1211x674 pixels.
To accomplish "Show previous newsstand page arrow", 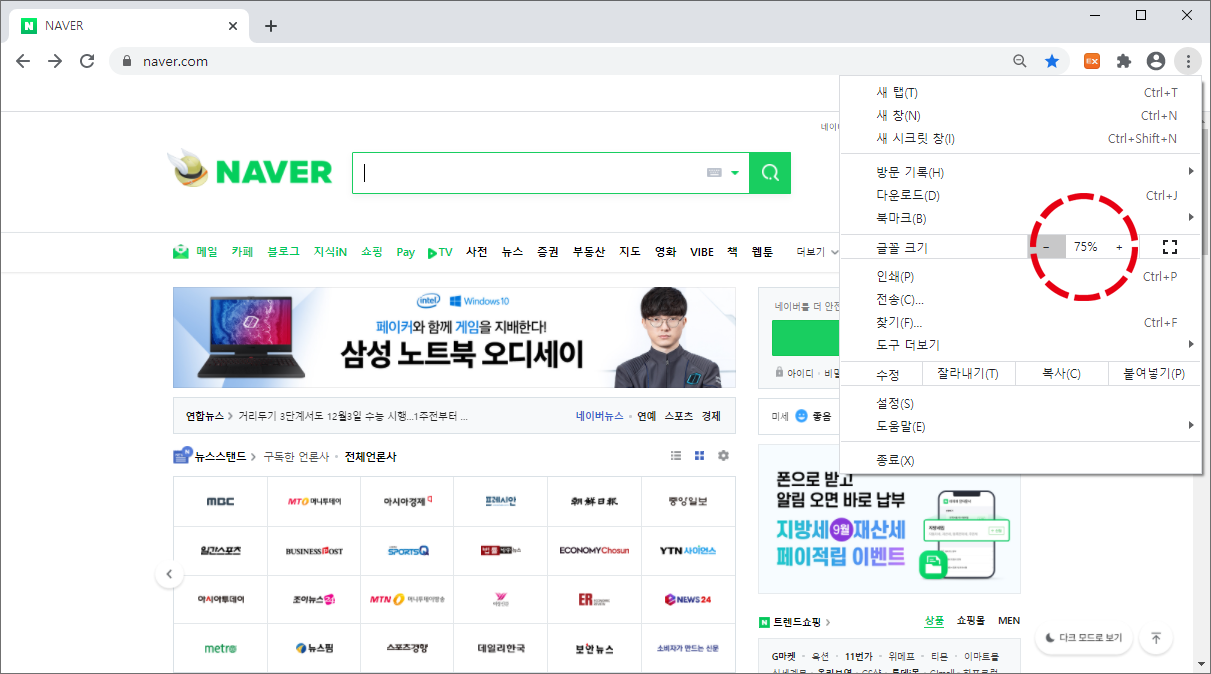I will point(169,574).
